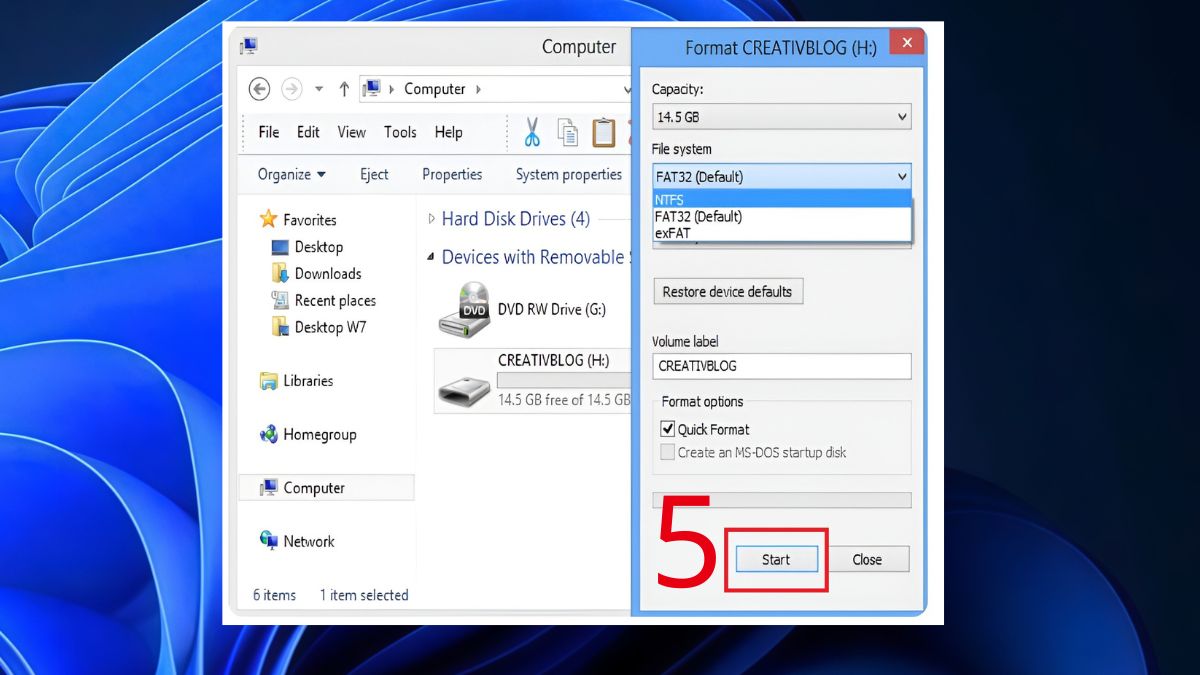
Task: Expand the Hard Disk Drives group
Action: point(432,219)
